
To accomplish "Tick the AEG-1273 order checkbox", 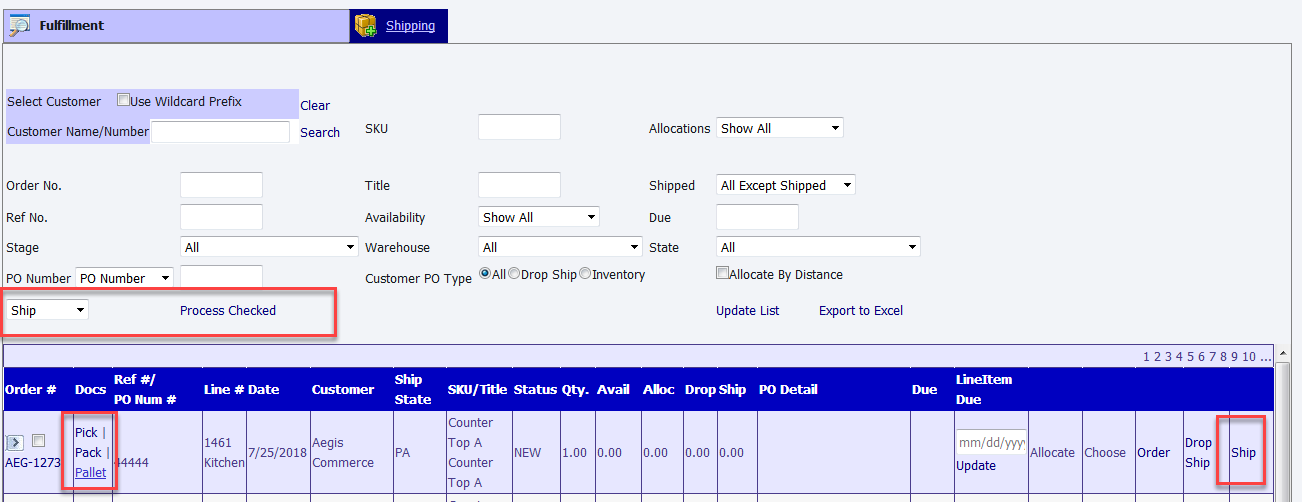I will point(38,441).
